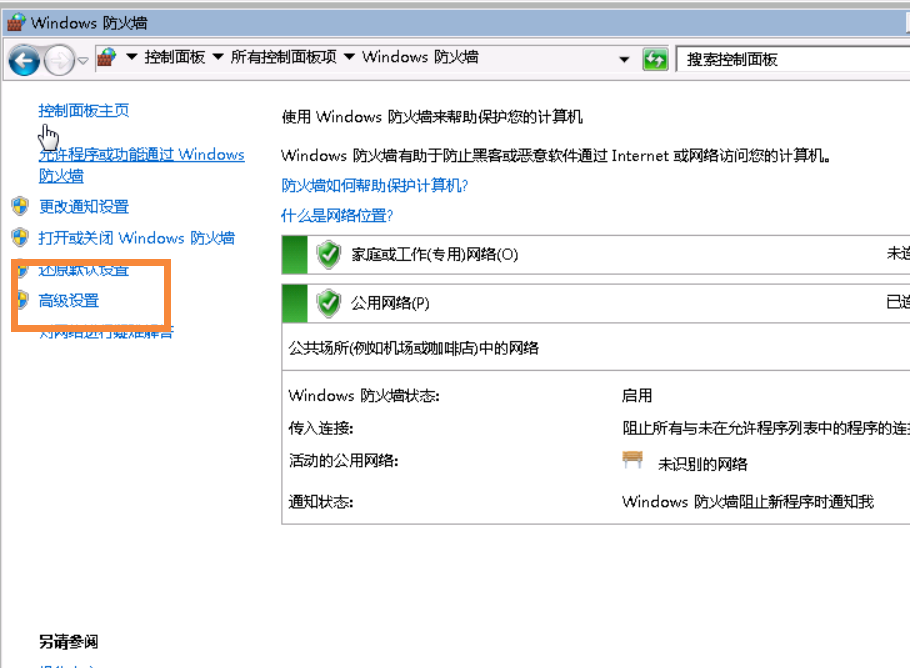
Task: Click green shield icon for 公用网络
Action: pos(329,303)
